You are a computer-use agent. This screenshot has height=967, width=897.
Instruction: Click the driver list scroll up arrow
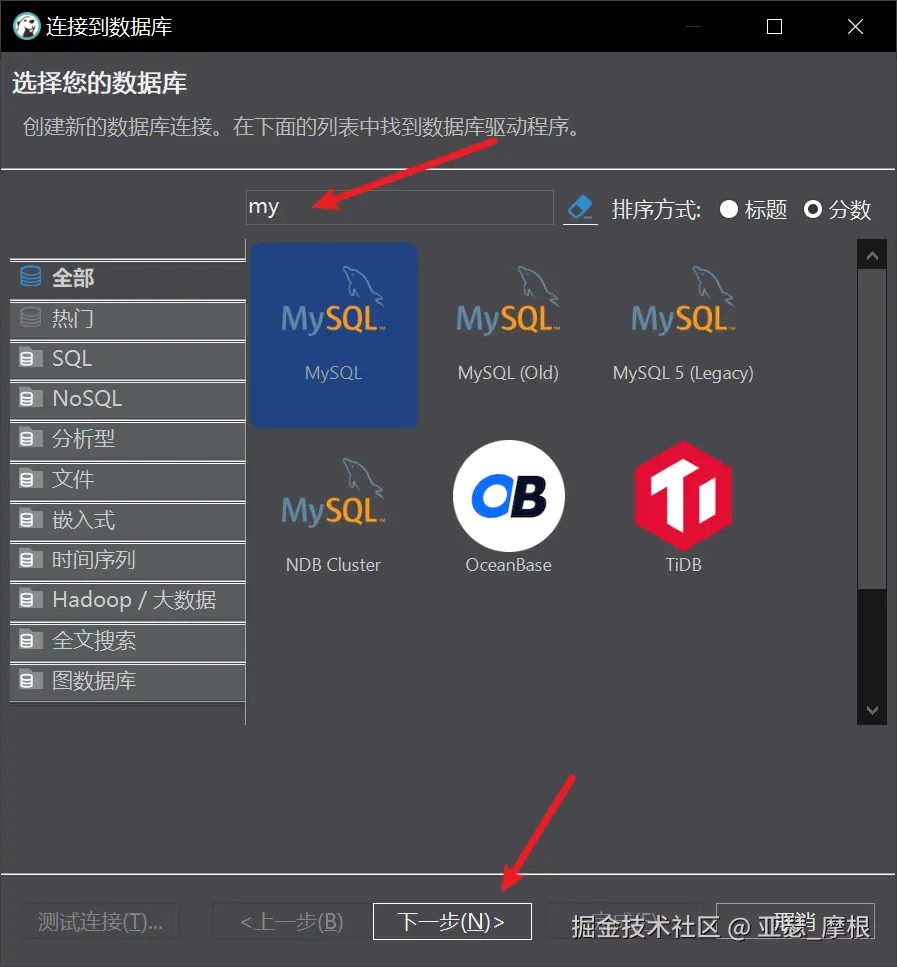[872, 255]
